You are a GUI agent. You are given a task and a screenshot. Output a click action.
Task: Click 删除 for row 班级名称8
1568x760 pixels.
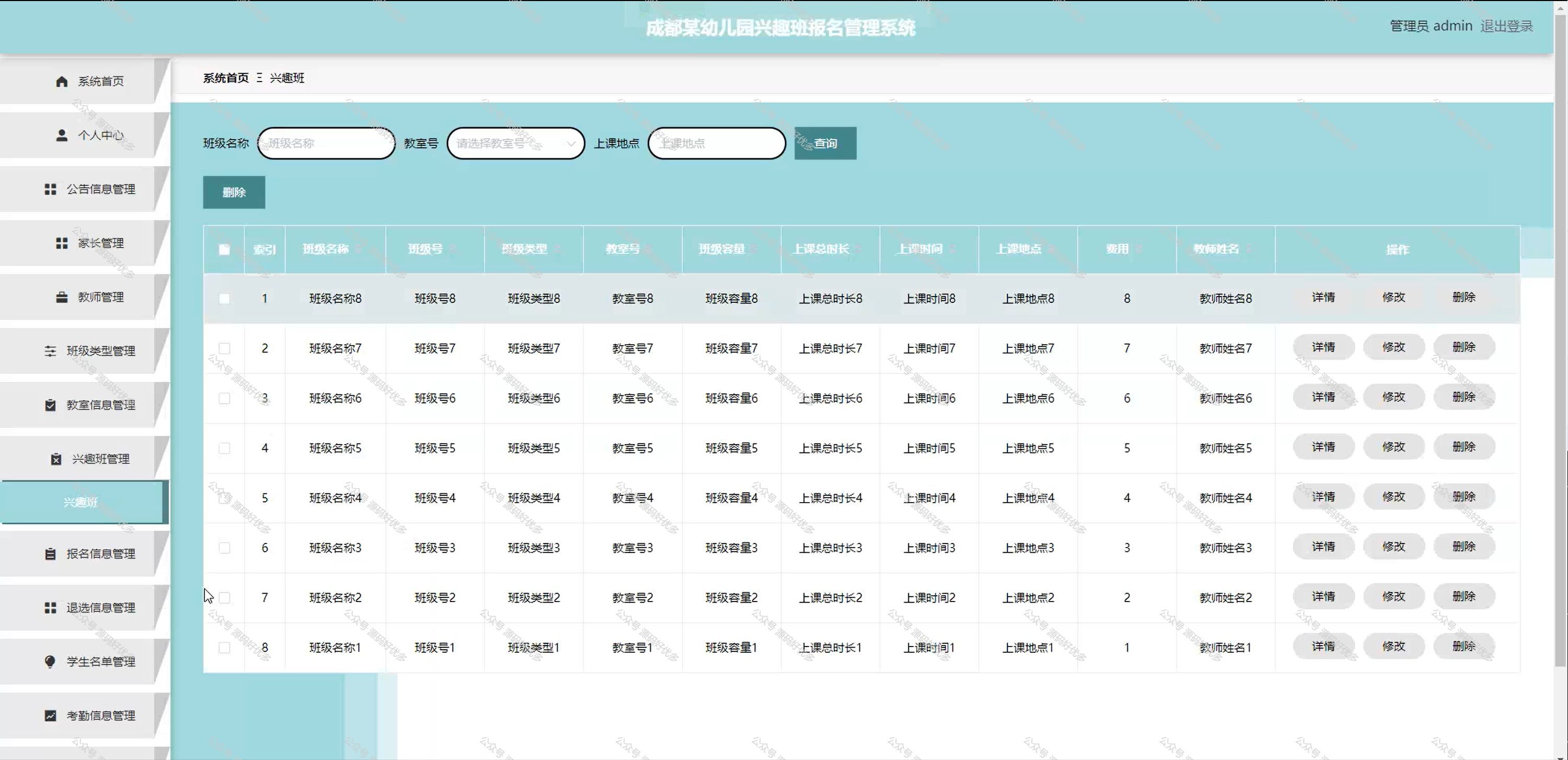1464,297
